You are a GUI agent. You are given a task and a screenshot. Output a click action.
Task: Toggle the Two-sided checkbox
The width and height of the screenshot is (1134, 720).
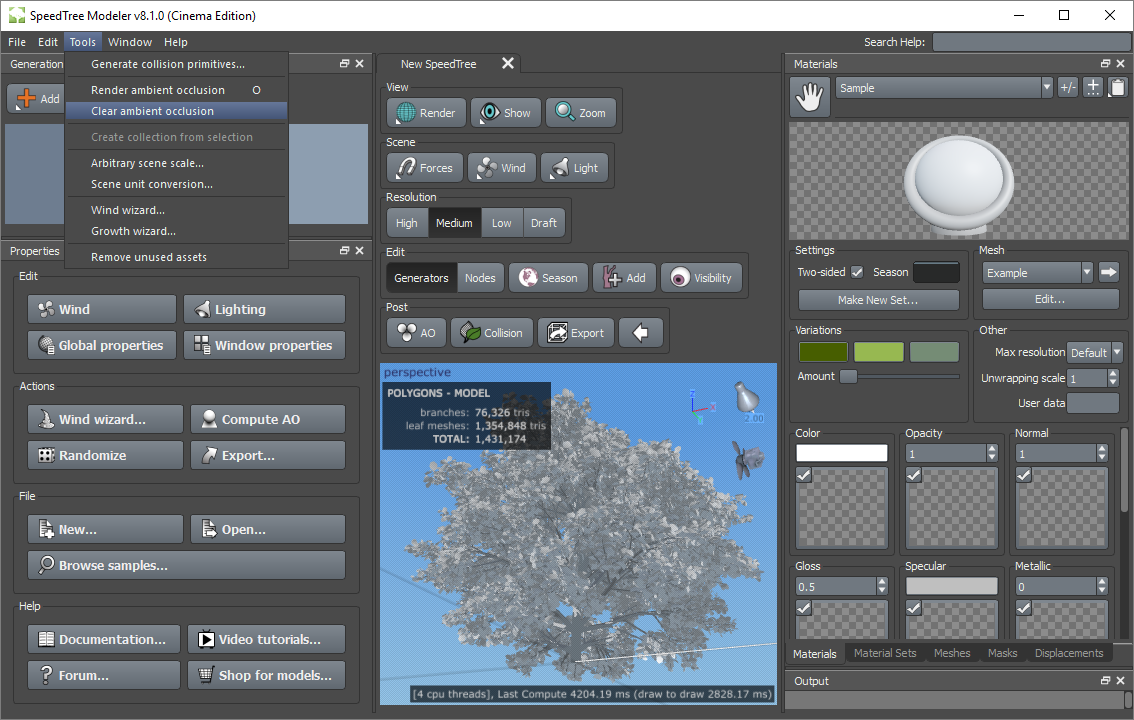pos(857,272)
